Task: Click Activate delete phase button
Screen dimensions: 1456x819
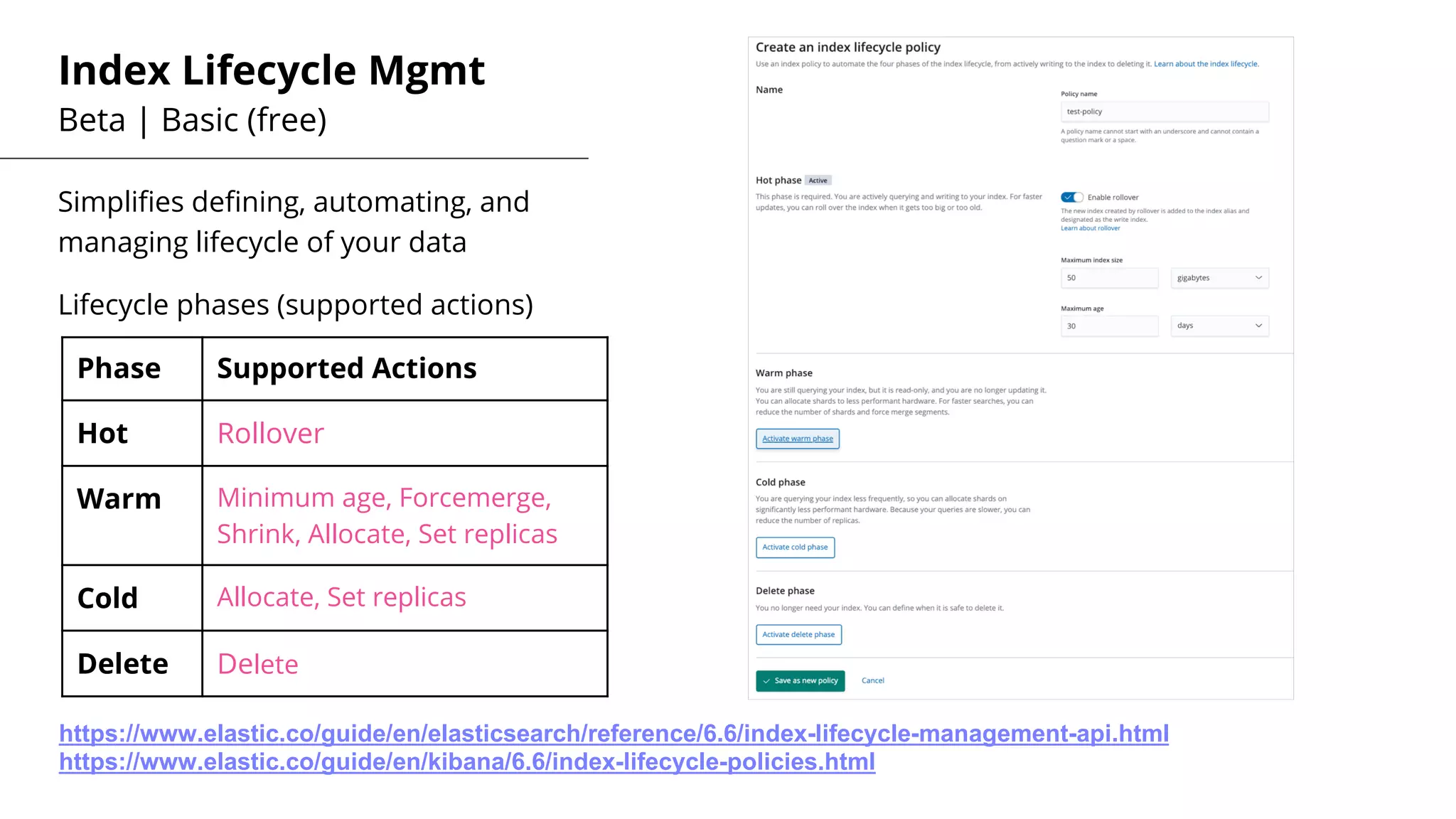Action: (798, 635)
